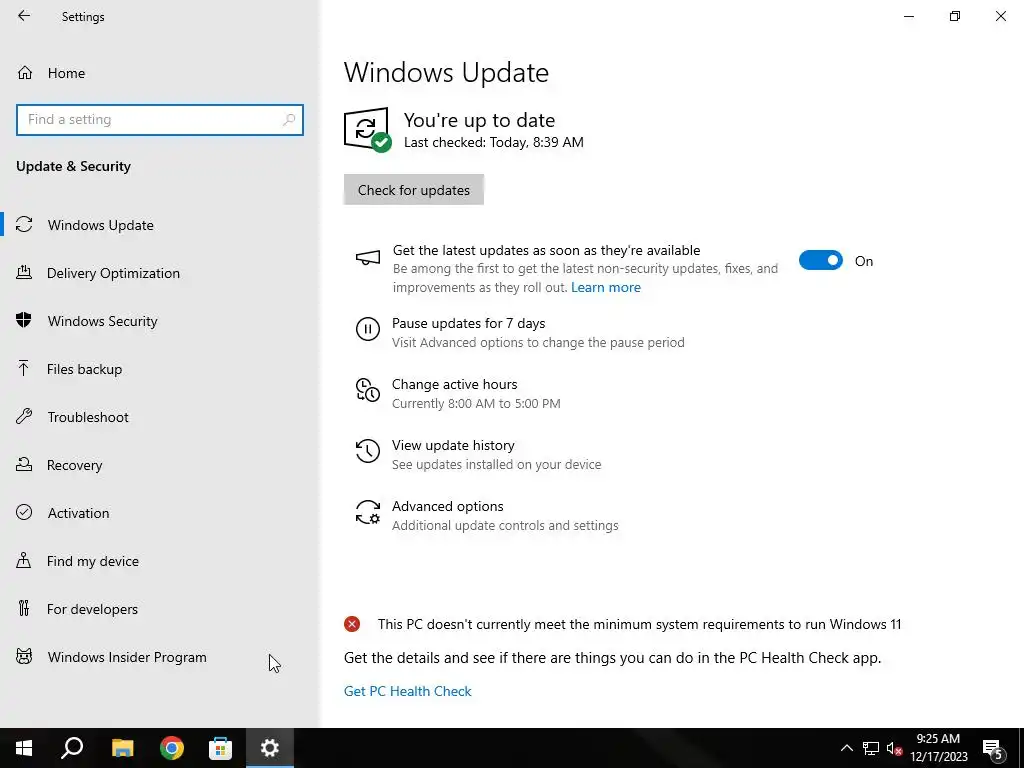Click 'You're up to date' status text
Viewport: 1024px width, 768px height.
click(479, 120)
